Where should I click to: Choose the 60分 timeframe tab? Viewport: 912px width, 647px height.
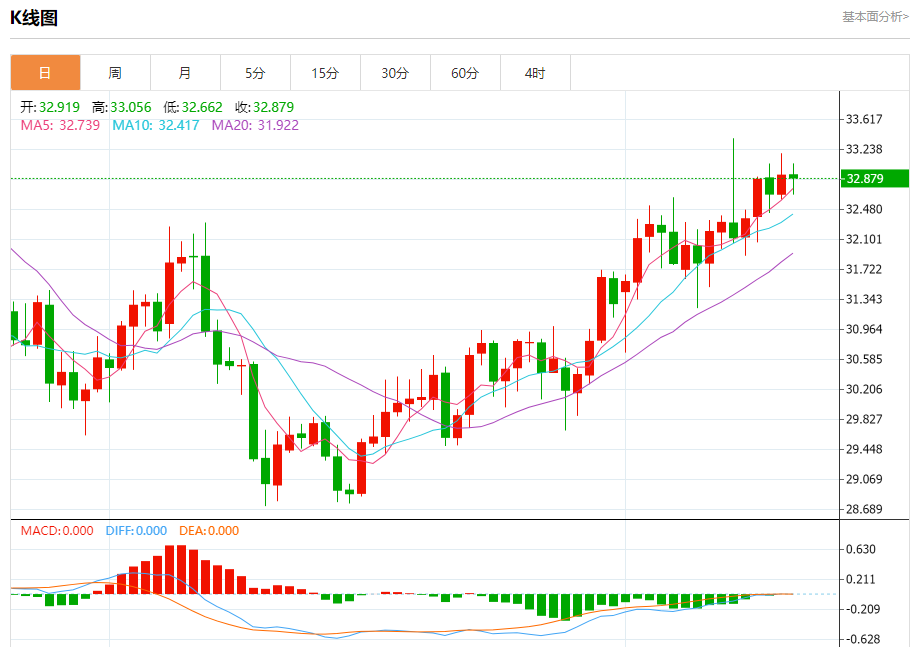(x=465, y=73)
